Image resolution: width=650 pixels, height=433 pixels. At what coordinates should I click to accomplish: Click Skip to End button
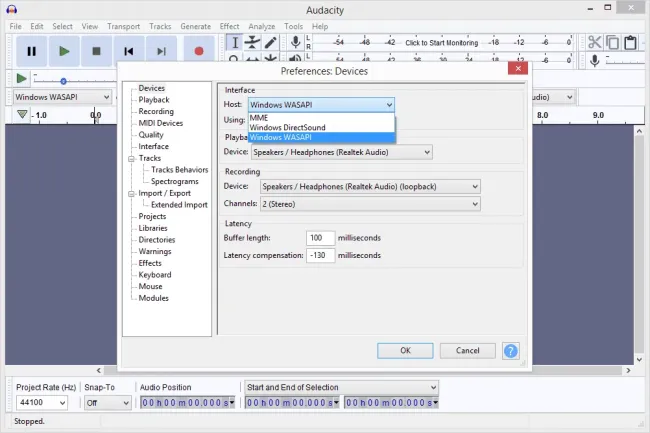pyautogui.click(x=161, y=51)
